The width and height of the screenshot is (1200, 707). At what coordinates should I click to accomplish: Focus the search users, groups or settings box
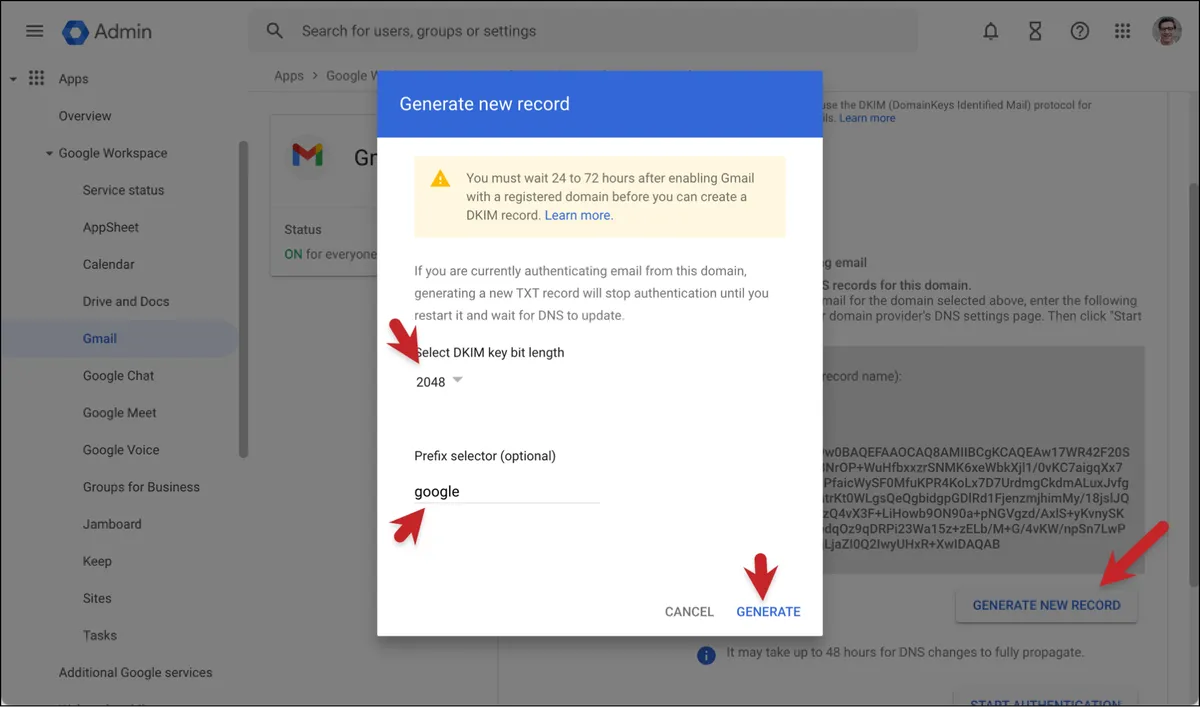pyautogui.click(x=583, y=31)
